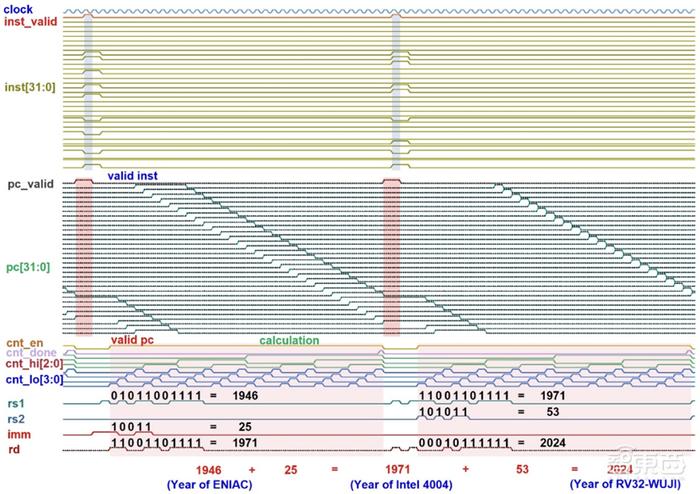
Task: Click binary 11001101111 on the rs1 row
Action: click(x=464, y=395)
